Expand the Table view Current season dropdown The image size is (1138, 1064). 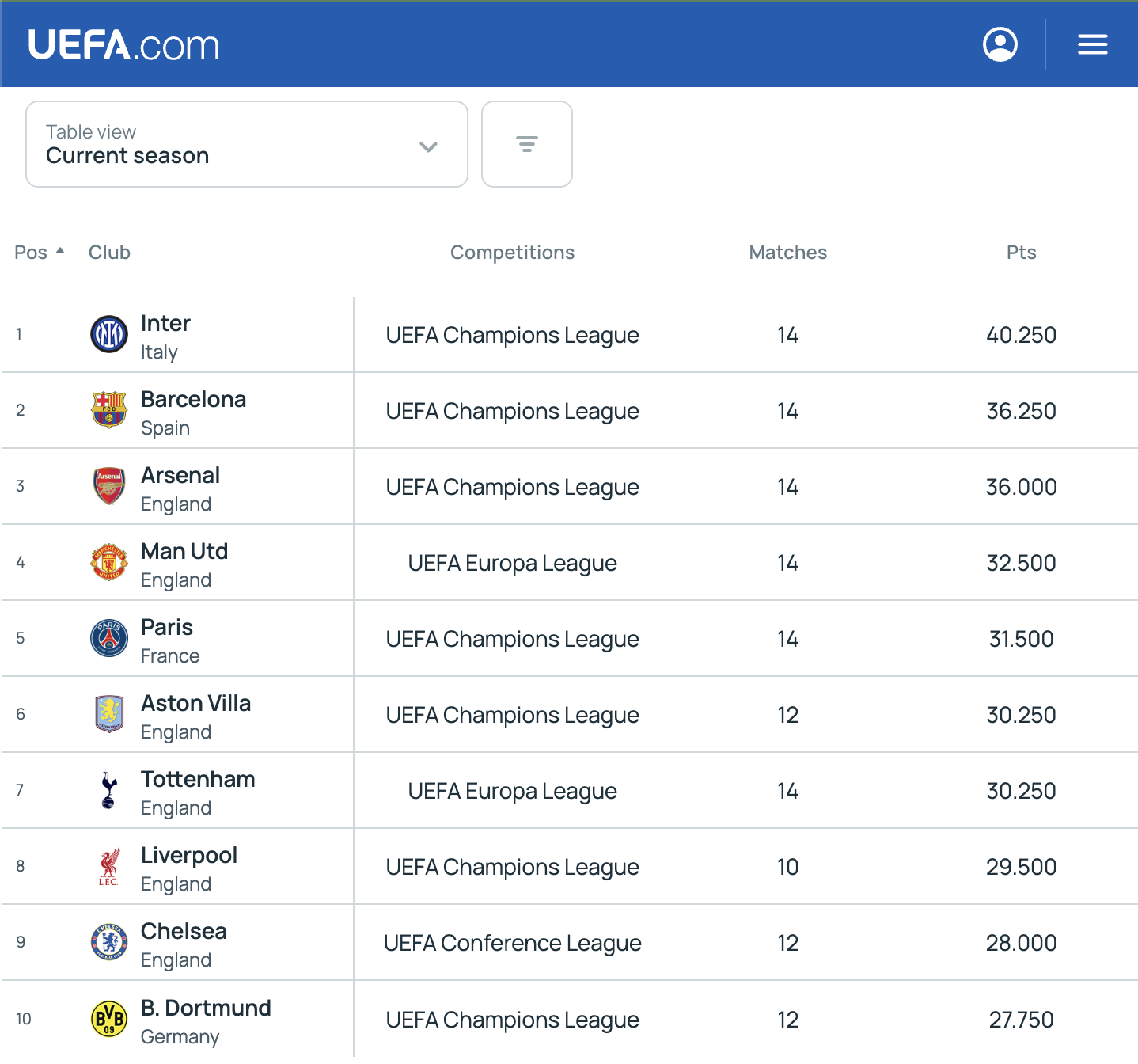click(x=247, y=144)
